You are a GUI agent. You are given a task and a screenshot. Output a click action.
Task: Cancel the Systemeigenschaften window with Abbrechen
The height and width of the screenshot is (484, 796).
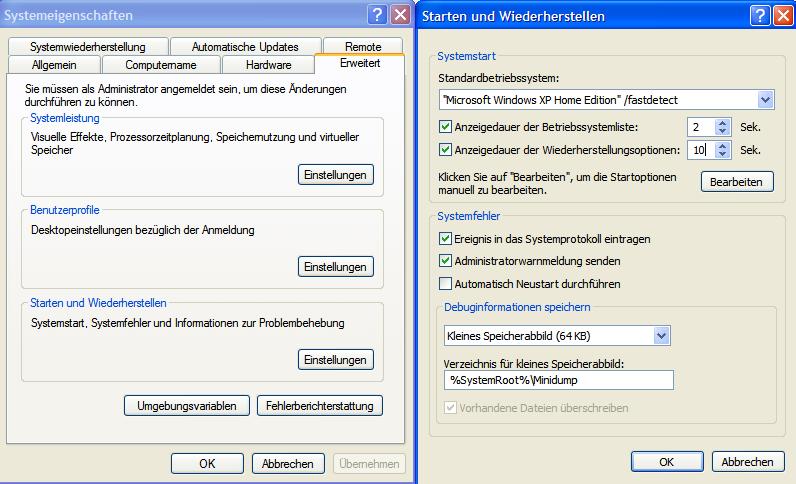tap(288, 464)
